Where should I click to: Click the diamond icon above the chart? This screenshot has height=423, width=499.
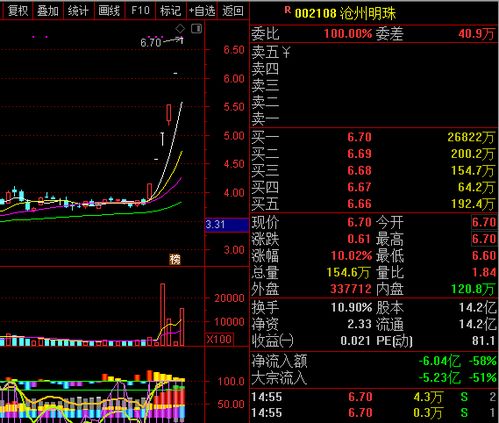point(180,29)
